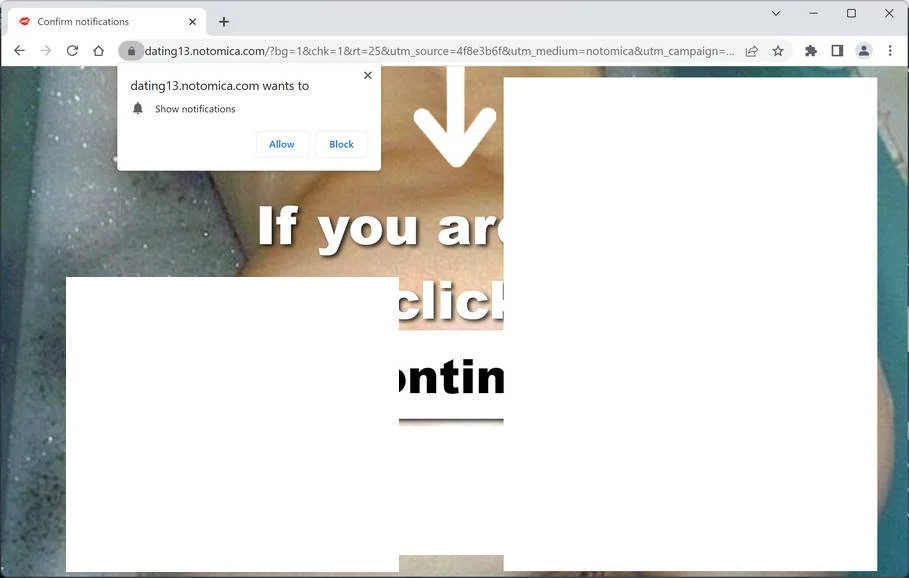Open the profile avatar menu
The height and width of the screenshot is (578, 909).
864,51
